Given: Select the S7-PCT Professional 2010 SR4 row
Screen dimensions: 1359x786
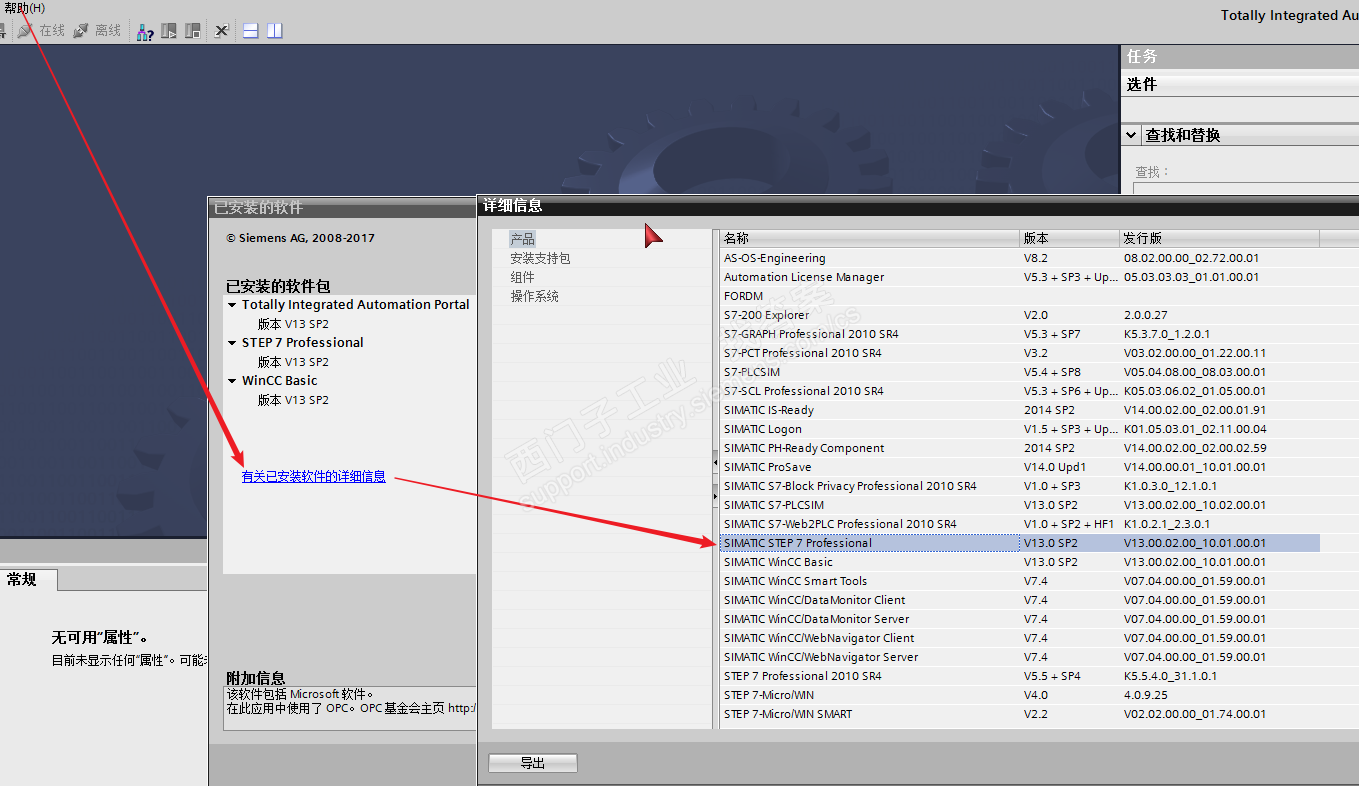Looking at the screenshot, I should 1020,353.
